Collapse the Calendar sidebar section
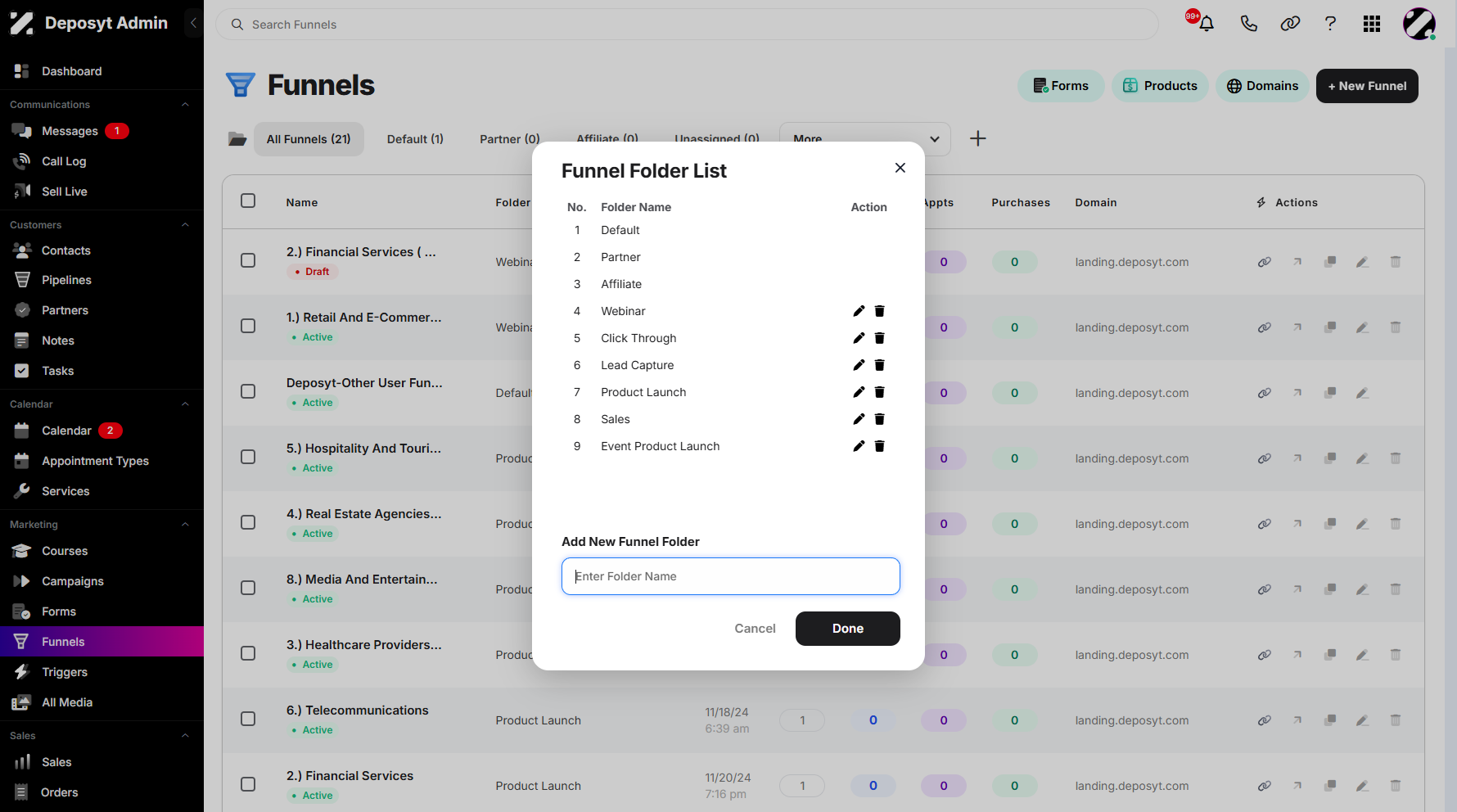The height and width of the screenshot is (812, 1457). [185, 404]
